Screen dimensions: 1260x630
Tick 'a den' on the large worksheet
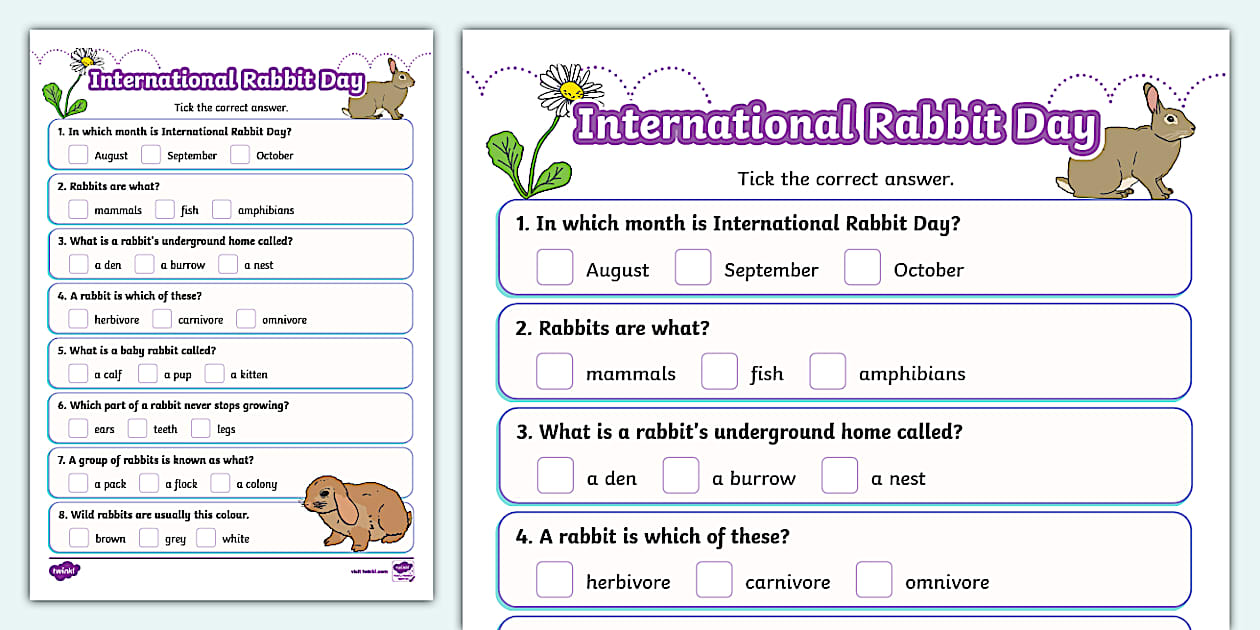point(555,475)
